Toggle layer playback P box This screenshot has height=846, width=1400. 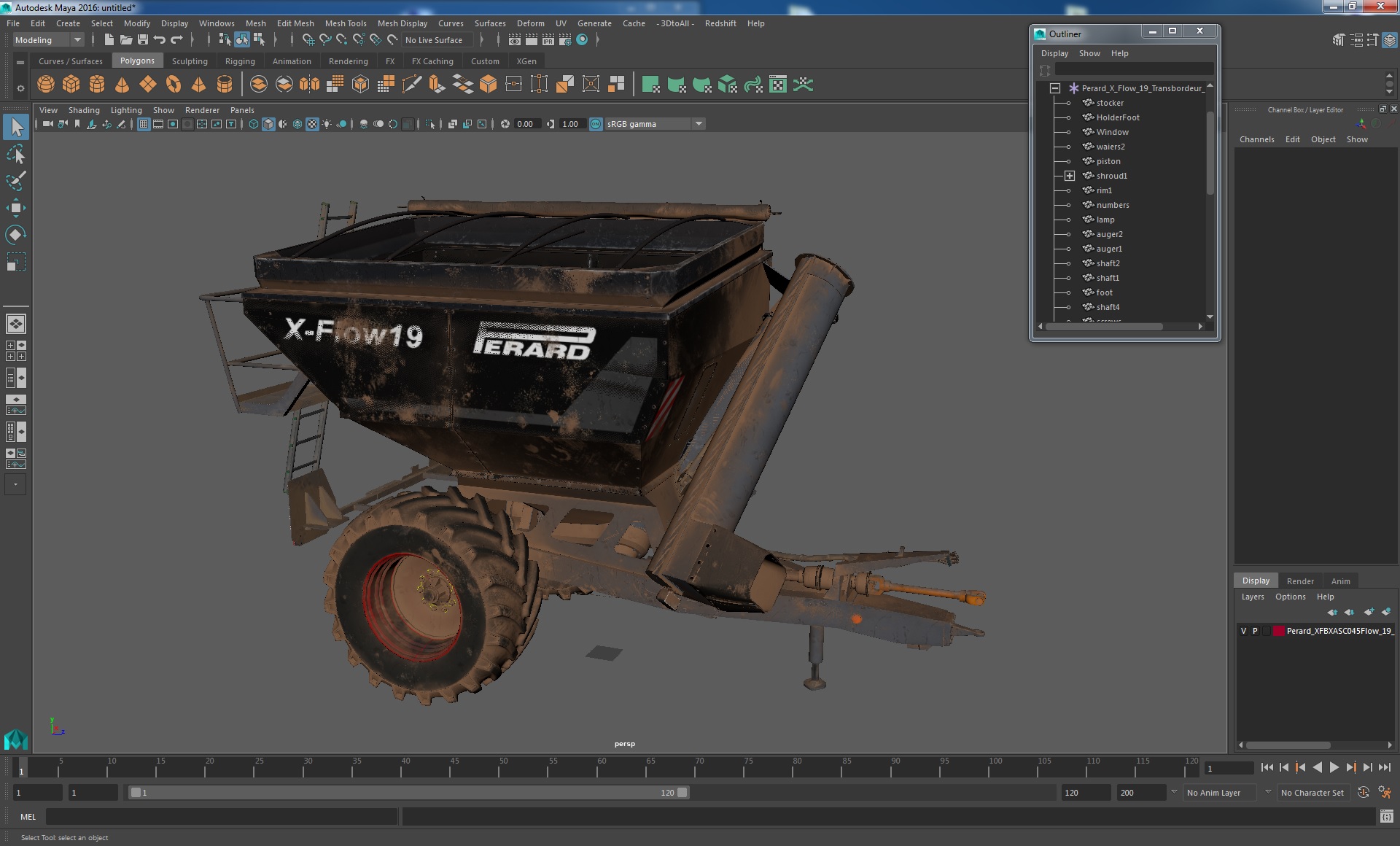coord(1255,631)
